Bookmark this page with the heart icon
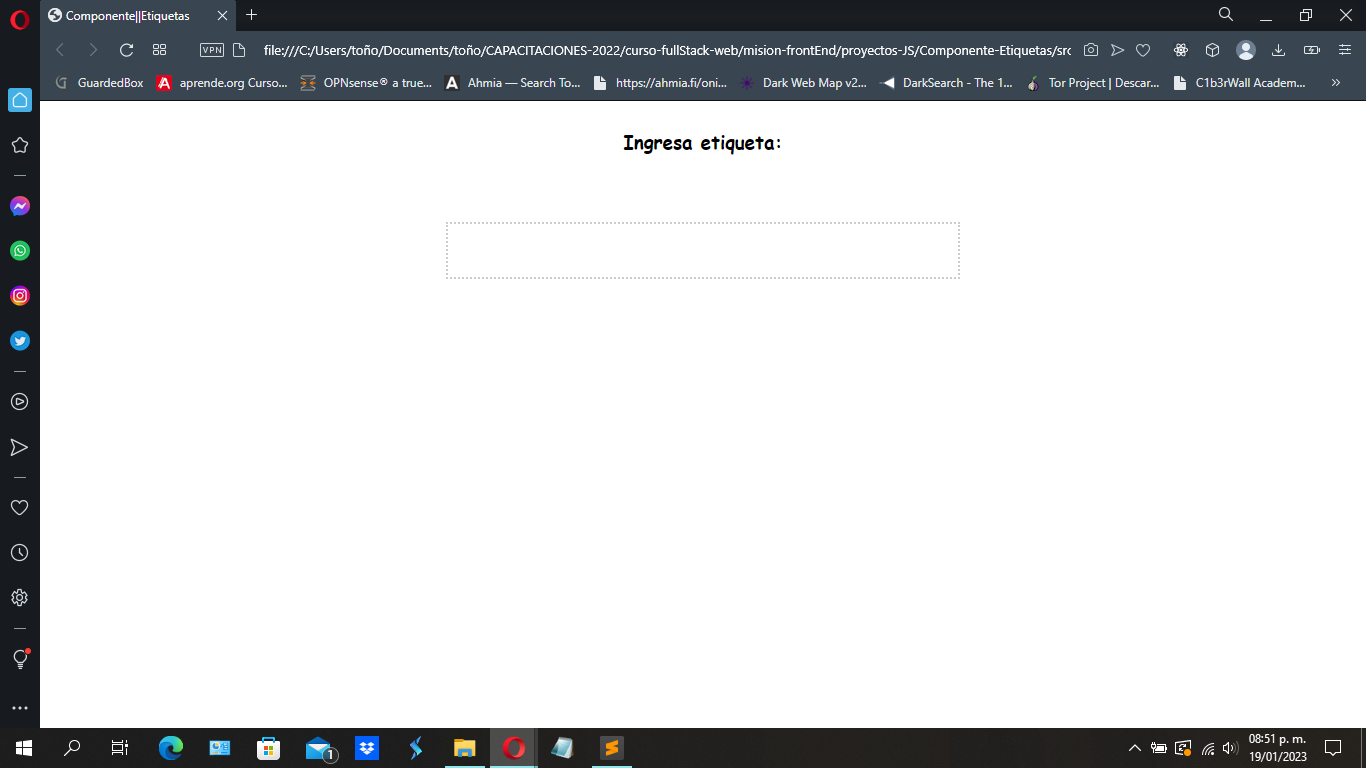 click(1143, 50)
